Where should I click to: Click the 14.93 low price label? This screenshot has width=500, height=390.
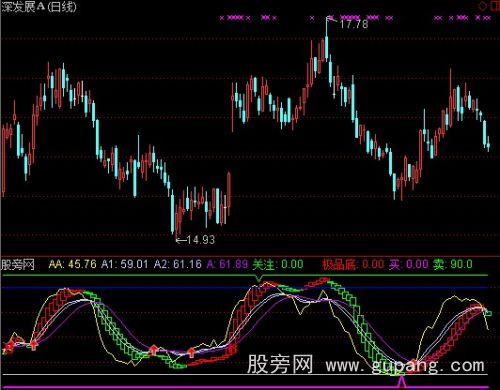click(201, 240)
